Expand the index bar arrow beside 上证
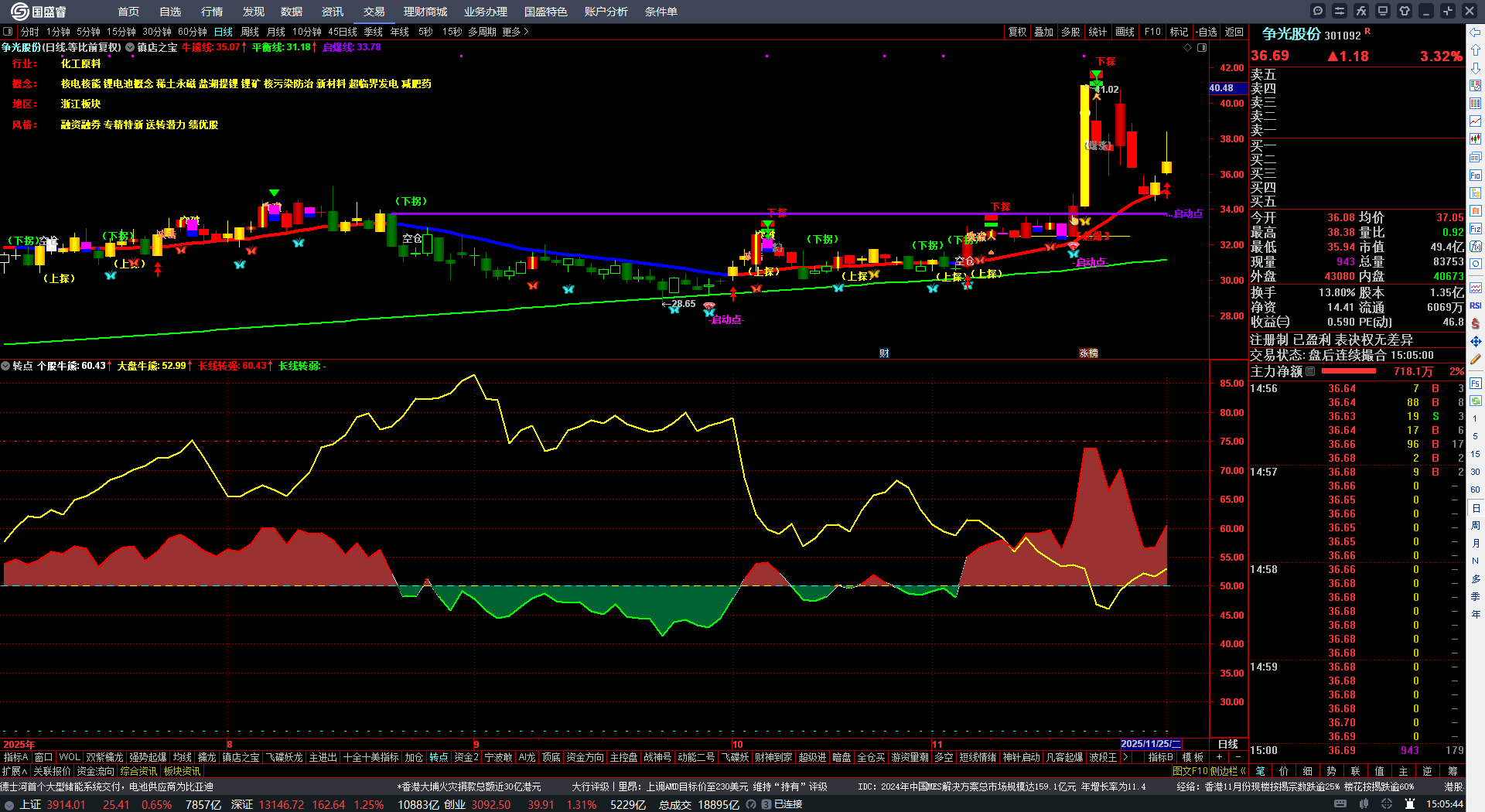1485x812 pixels. pyautogui.click(x=9, y=804)
